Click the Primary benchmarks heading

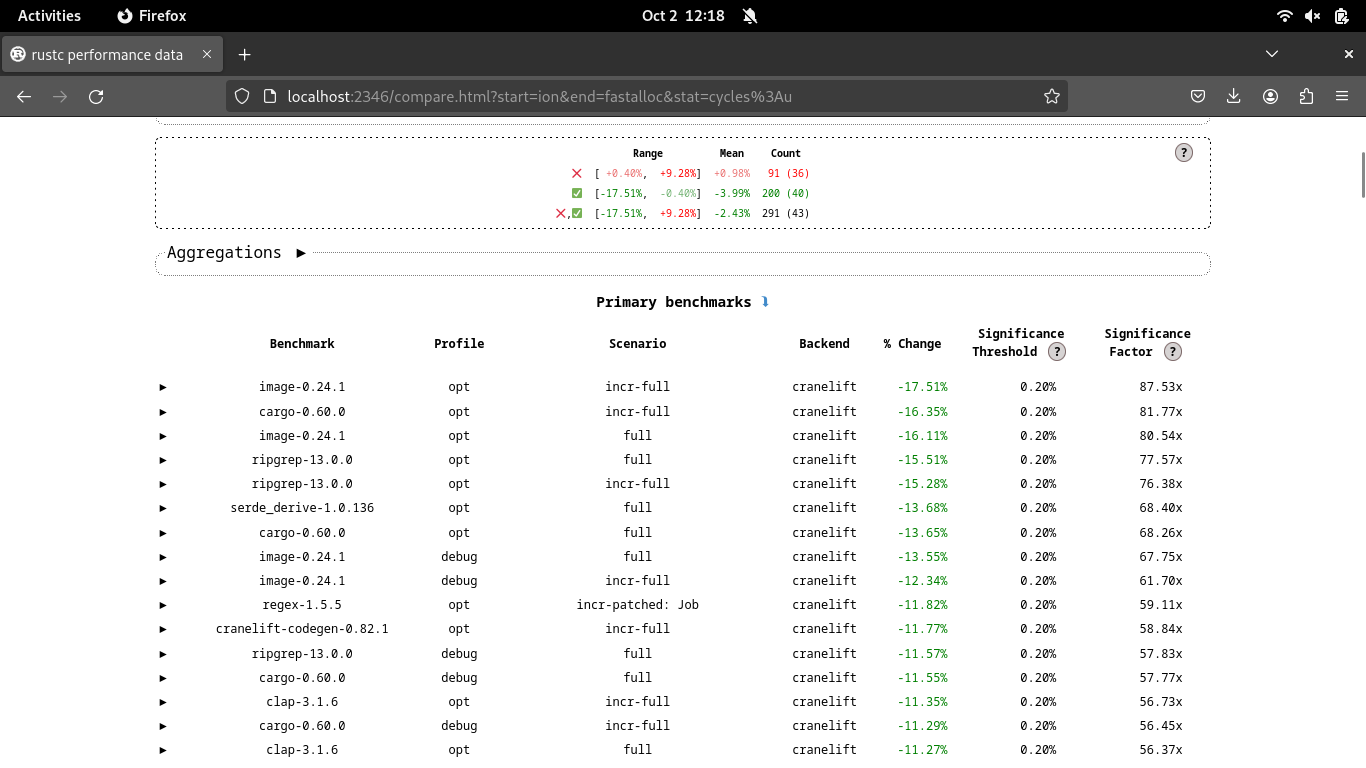[x=673, y=302]
